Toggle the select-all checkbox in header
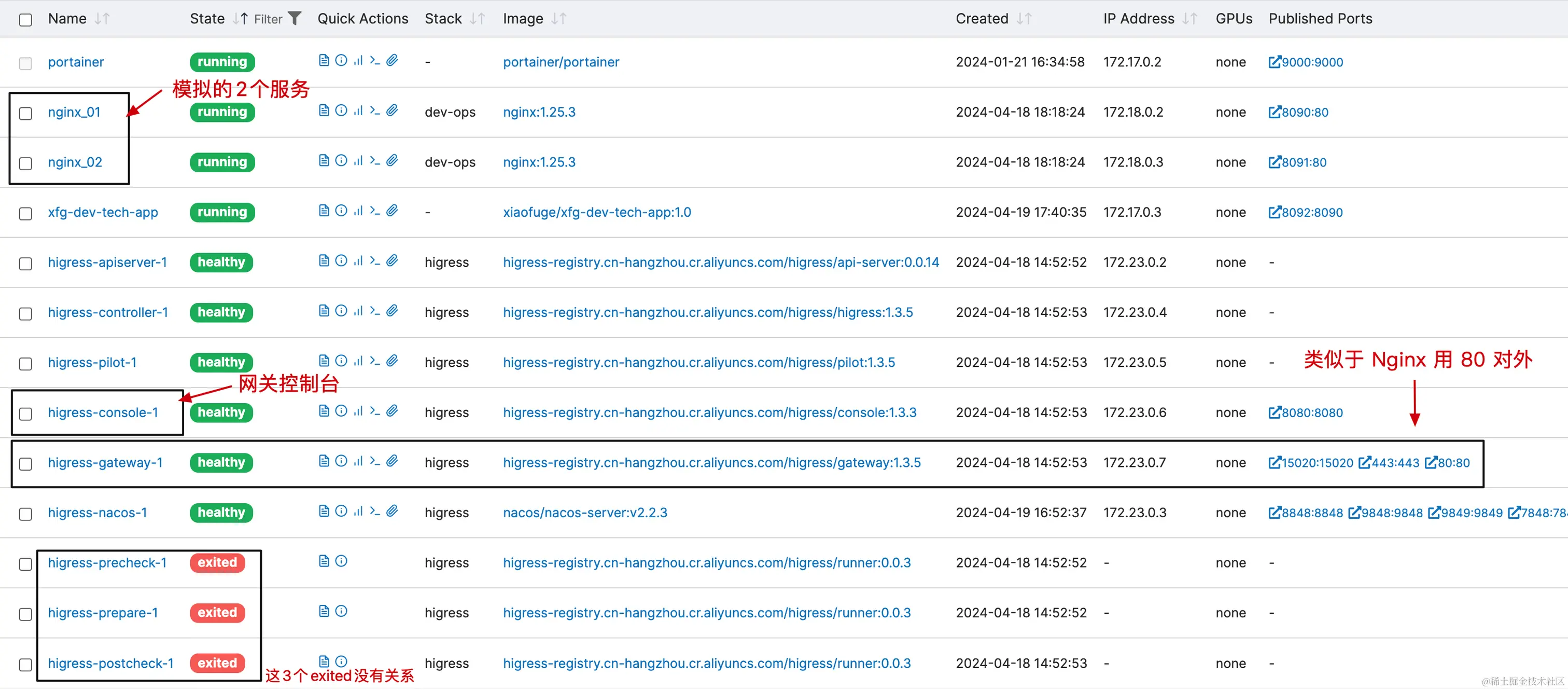 [x=25, y=20]
